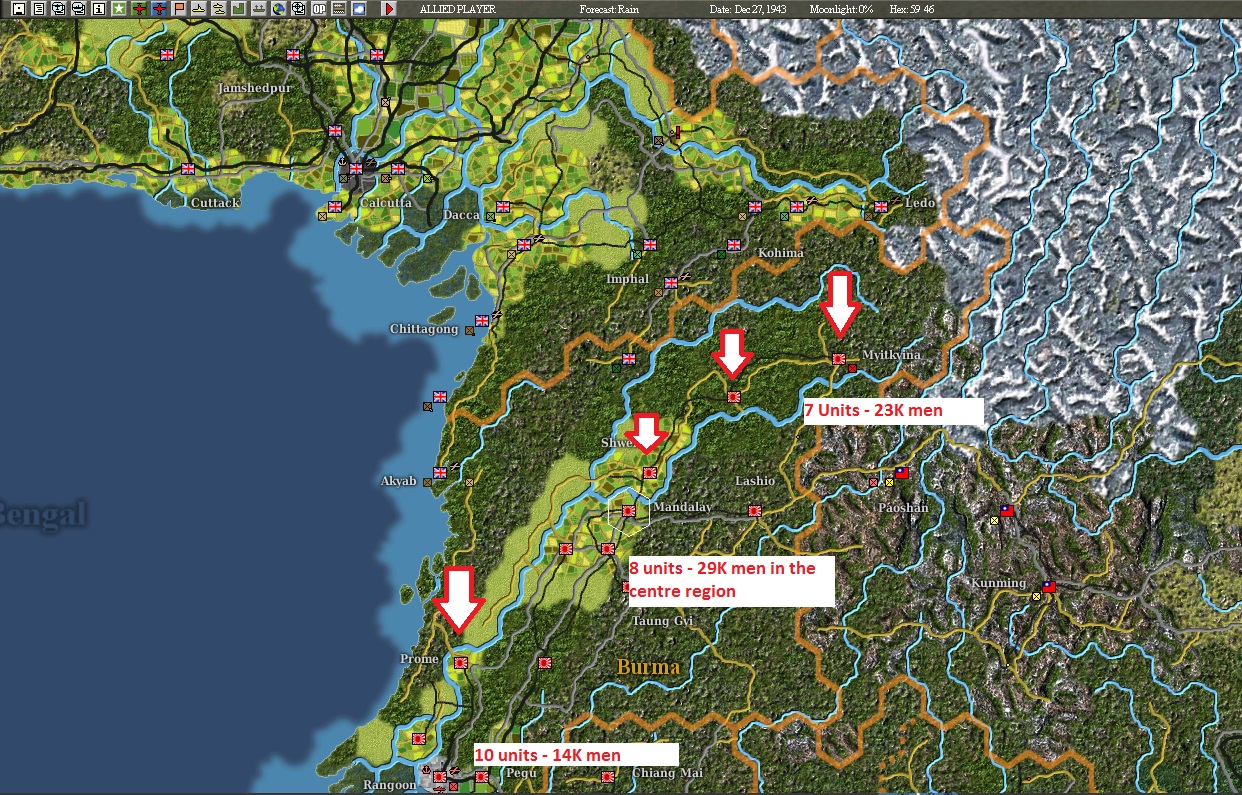This screenshot has width=1242, height=795.
Task: Select Japanese unit flag at Myitkyina
Action: tap(839, 358)
